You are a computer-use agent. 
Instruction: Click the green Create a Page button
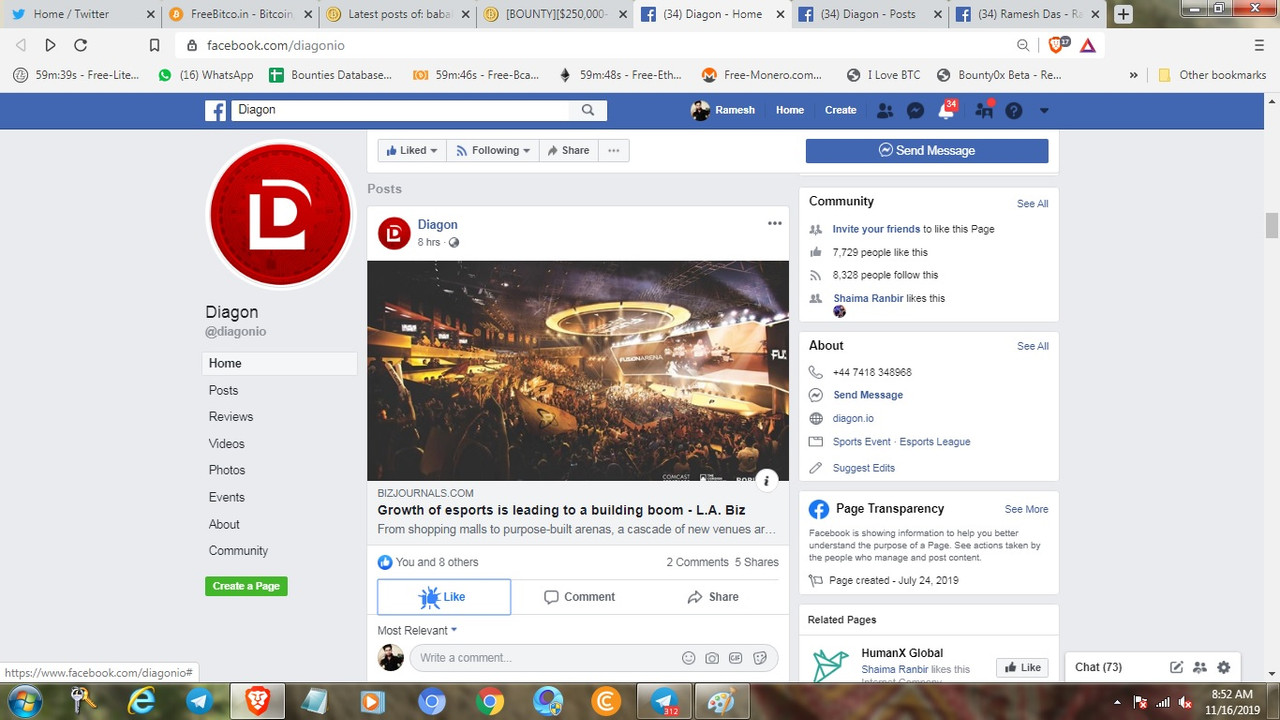246,586
